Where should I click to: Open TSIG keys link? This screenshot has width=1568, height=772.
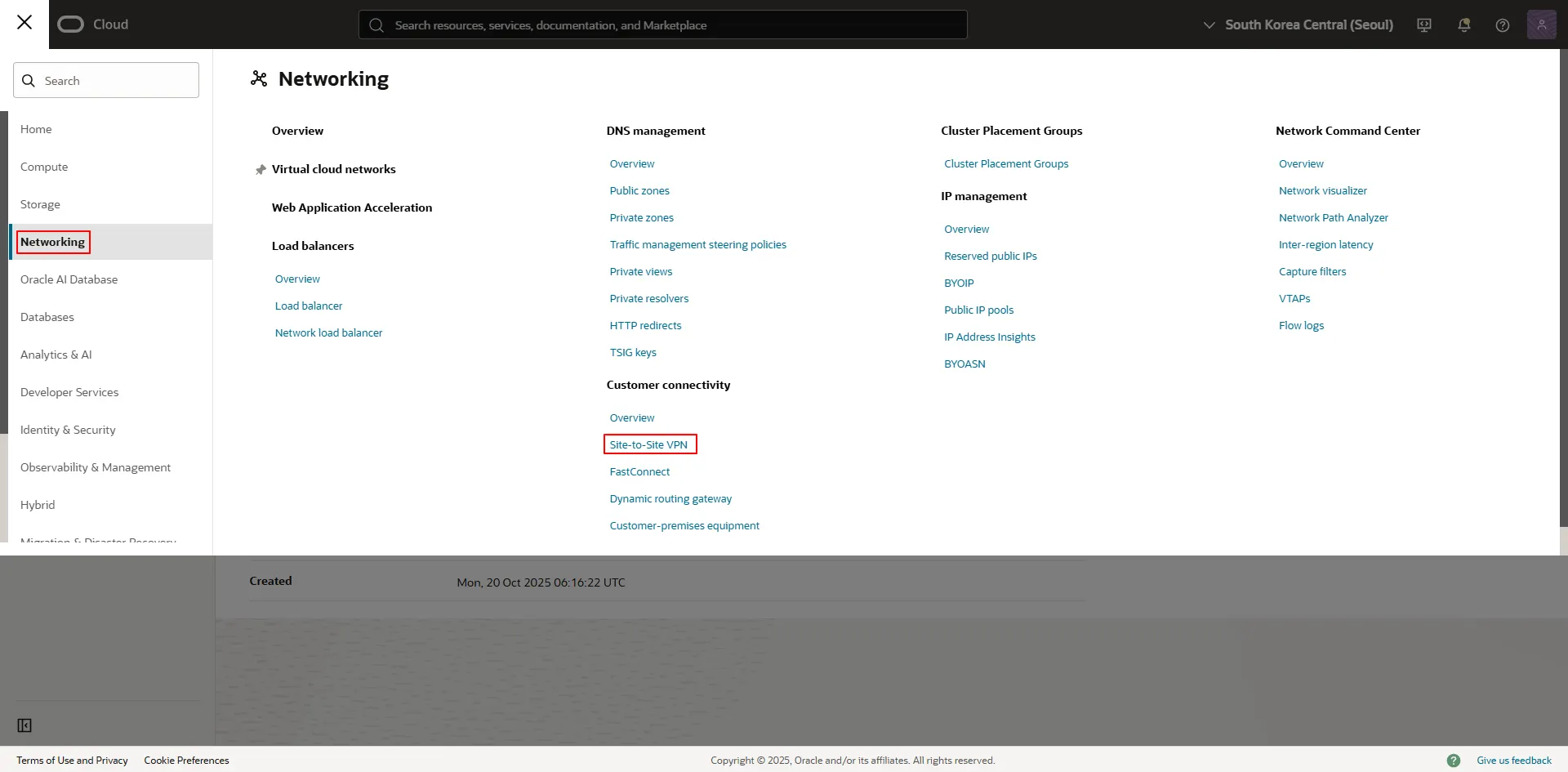633,352
